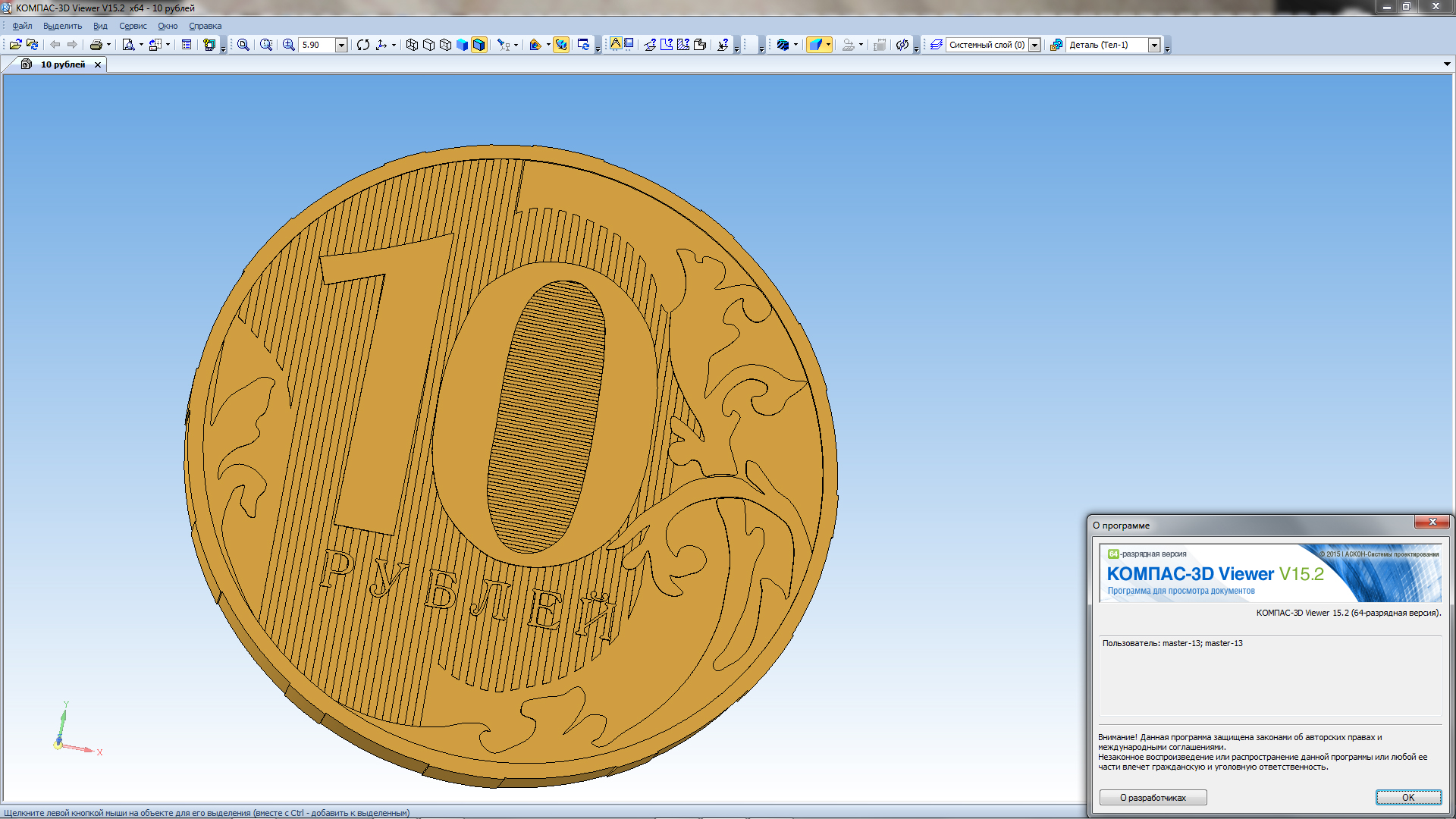Open the Справка menu

(205, 26)
